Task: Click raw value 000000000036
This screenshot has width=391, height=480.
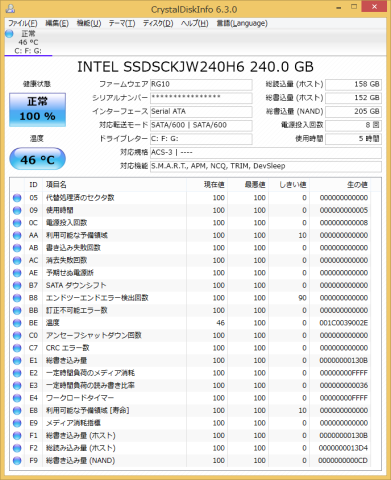Action: (x=344, y=386)
